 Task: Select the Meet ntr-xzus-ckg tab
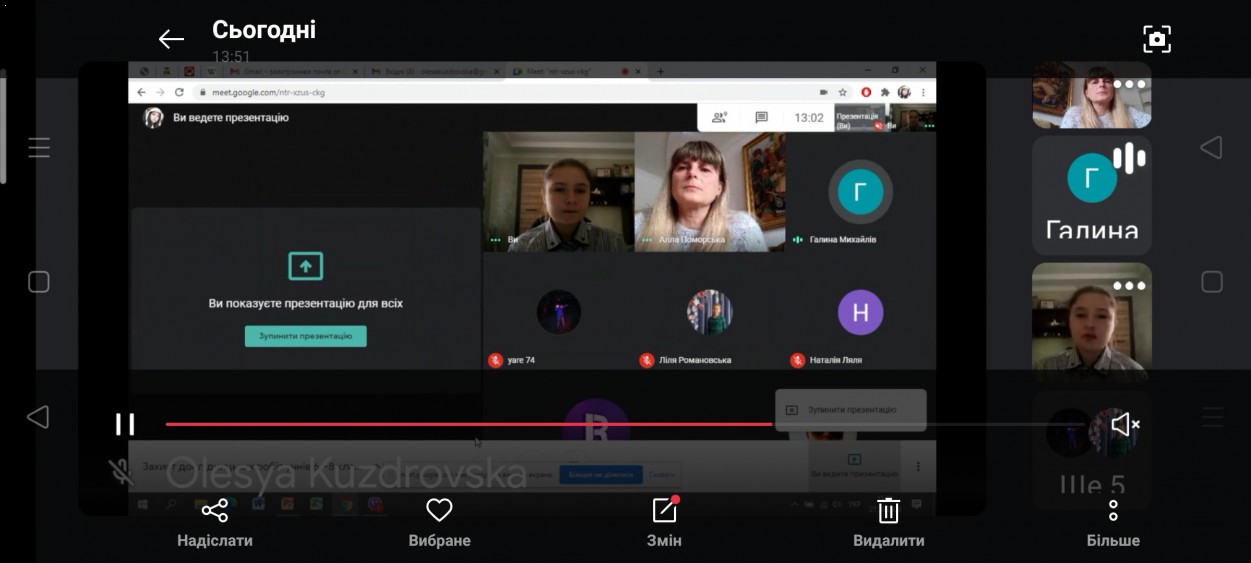(575, 72)
